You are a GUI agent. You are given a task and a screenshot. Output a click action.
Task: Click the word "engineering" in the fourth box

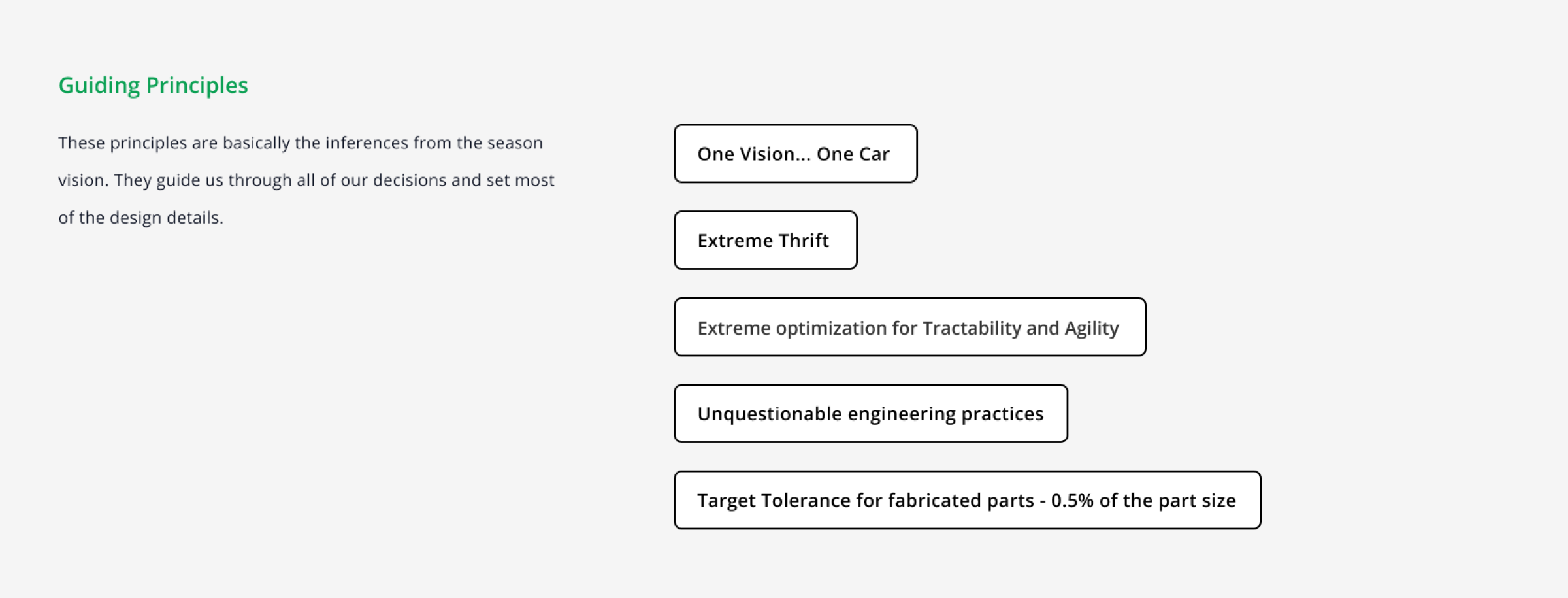tap(901, 414)
